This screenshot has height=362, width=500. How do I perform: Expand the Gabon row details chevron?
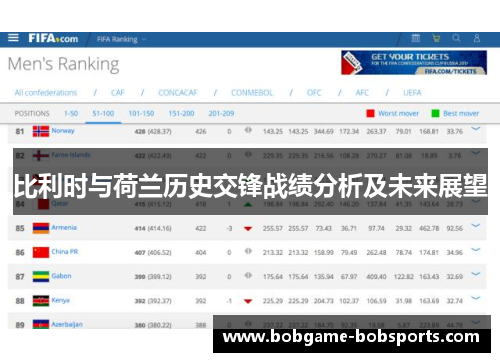point(476,274)
